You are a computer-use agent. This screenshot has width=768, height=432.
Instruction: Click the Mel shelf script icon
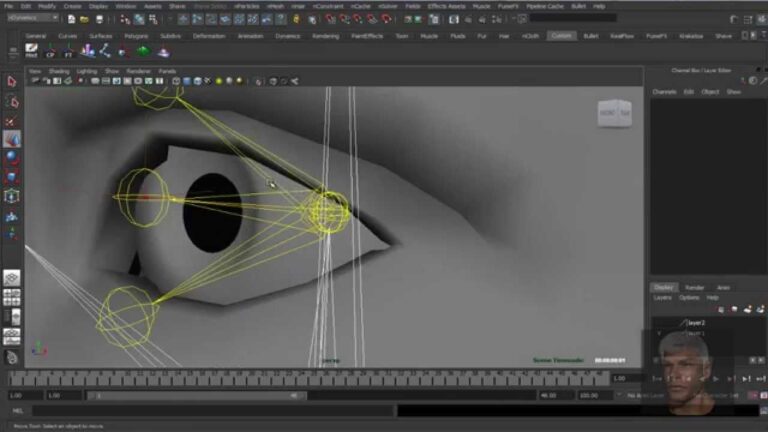click(31, 52)
